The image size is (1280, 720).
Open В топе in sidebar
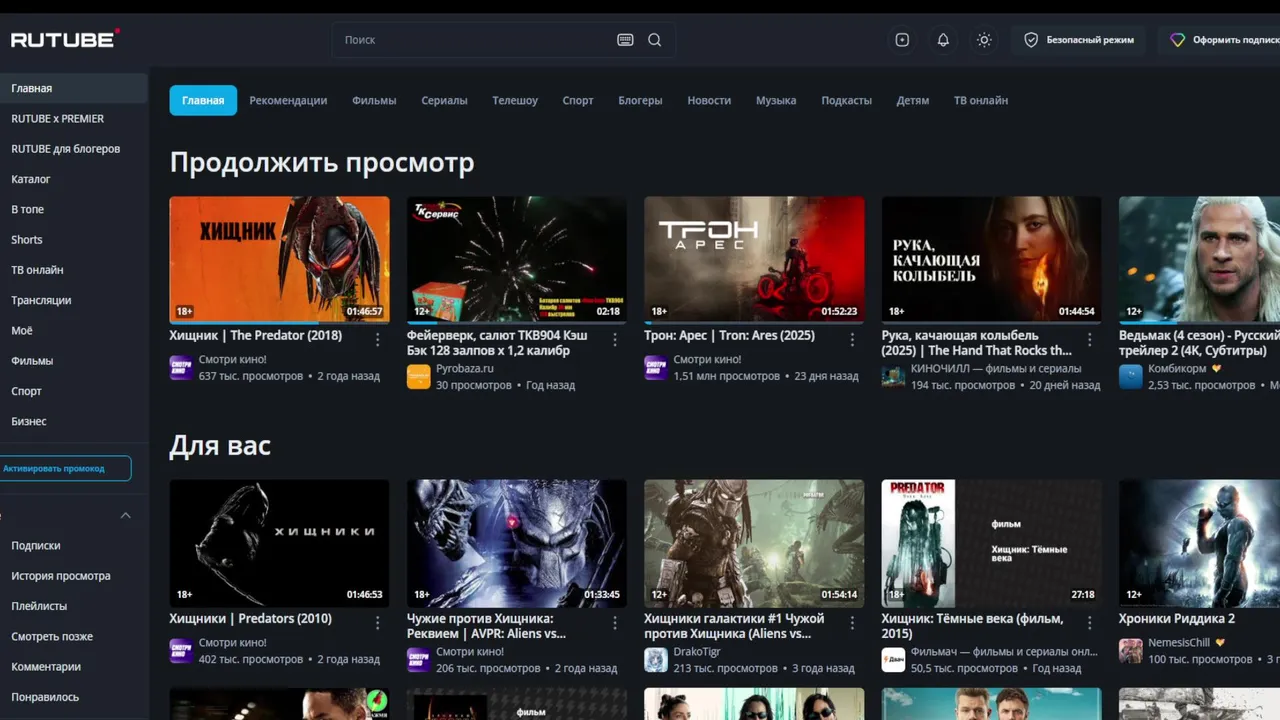[x=74, y=209]
